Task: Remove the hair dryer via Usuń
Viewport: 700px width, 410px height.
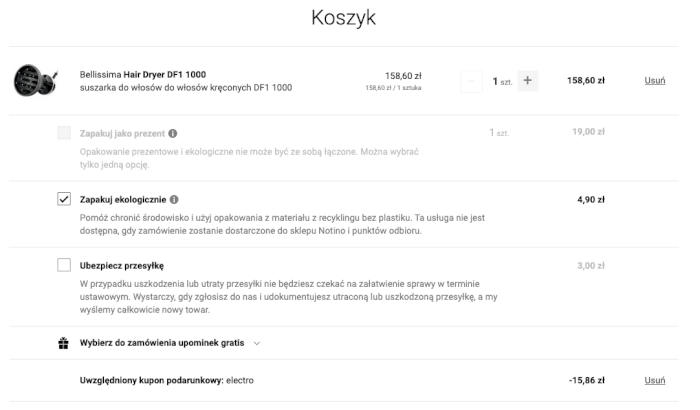Action: pyautogui.click(x=655, y=81)
